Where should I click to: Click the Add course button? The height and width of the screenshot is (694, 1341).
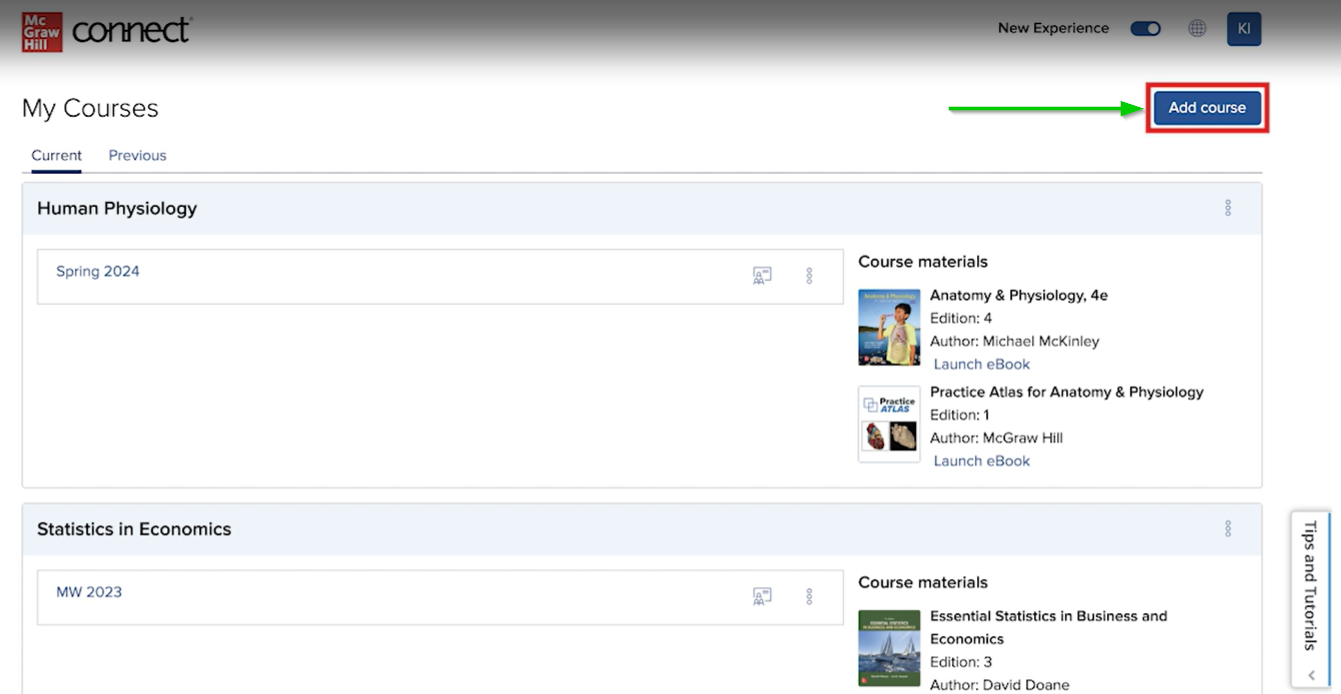point(1207,107)
